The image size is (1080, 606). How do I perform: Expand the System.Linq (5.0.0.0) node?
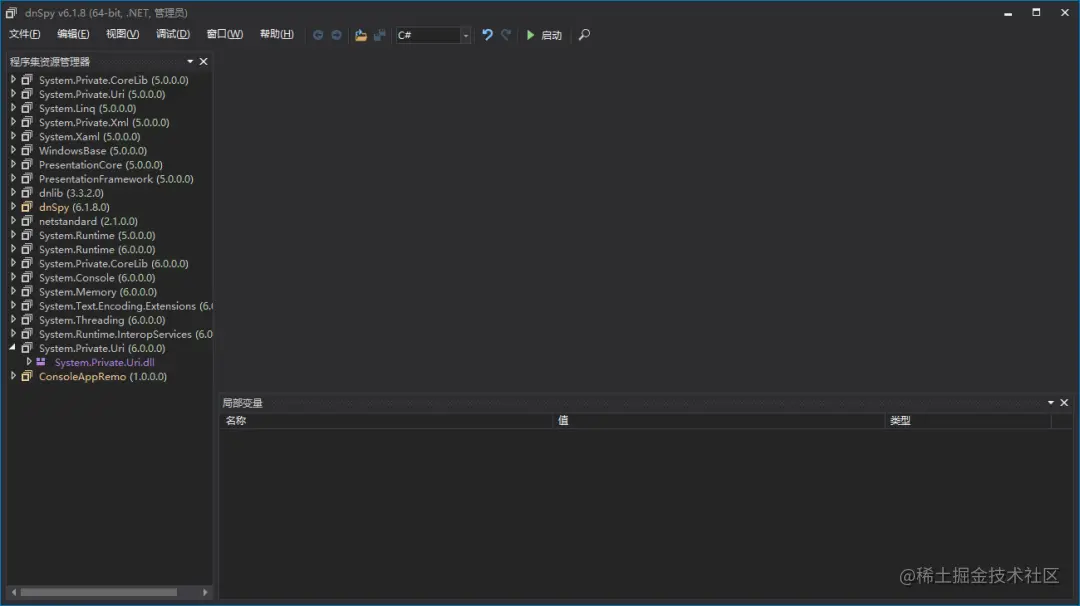(13, 108)
